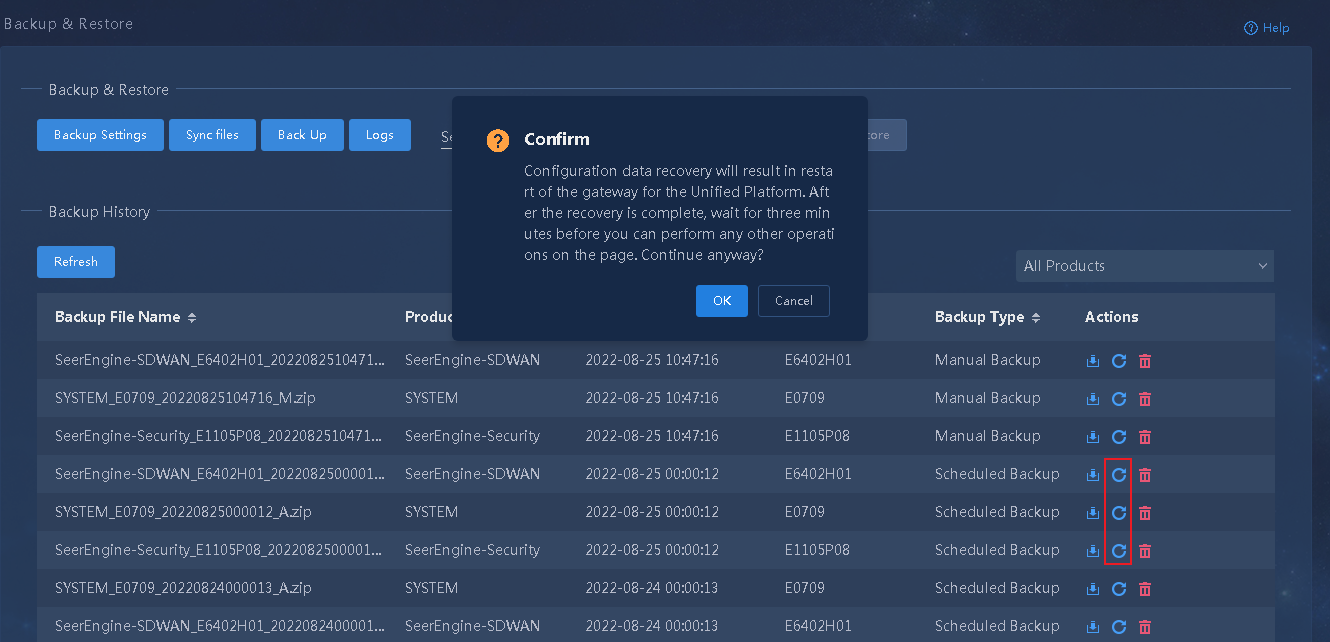Click the Backup & Restore page title
The image size is (1330, 642).
pyautogui.click(x=67, y=23)
